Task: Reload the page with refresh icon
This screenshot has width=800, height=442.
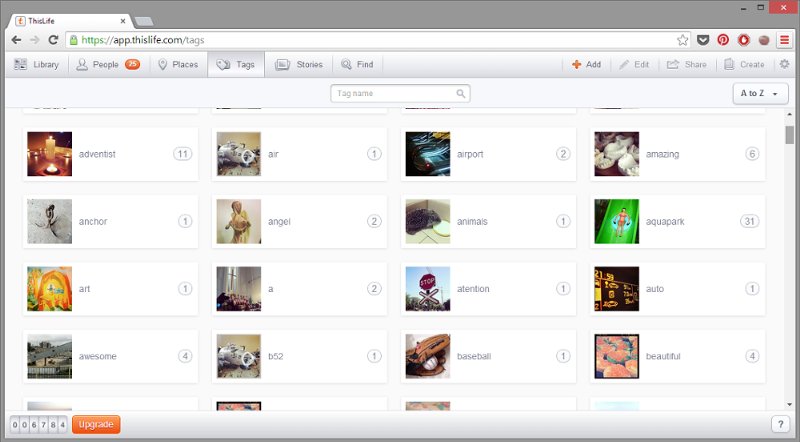Action: 53,40
